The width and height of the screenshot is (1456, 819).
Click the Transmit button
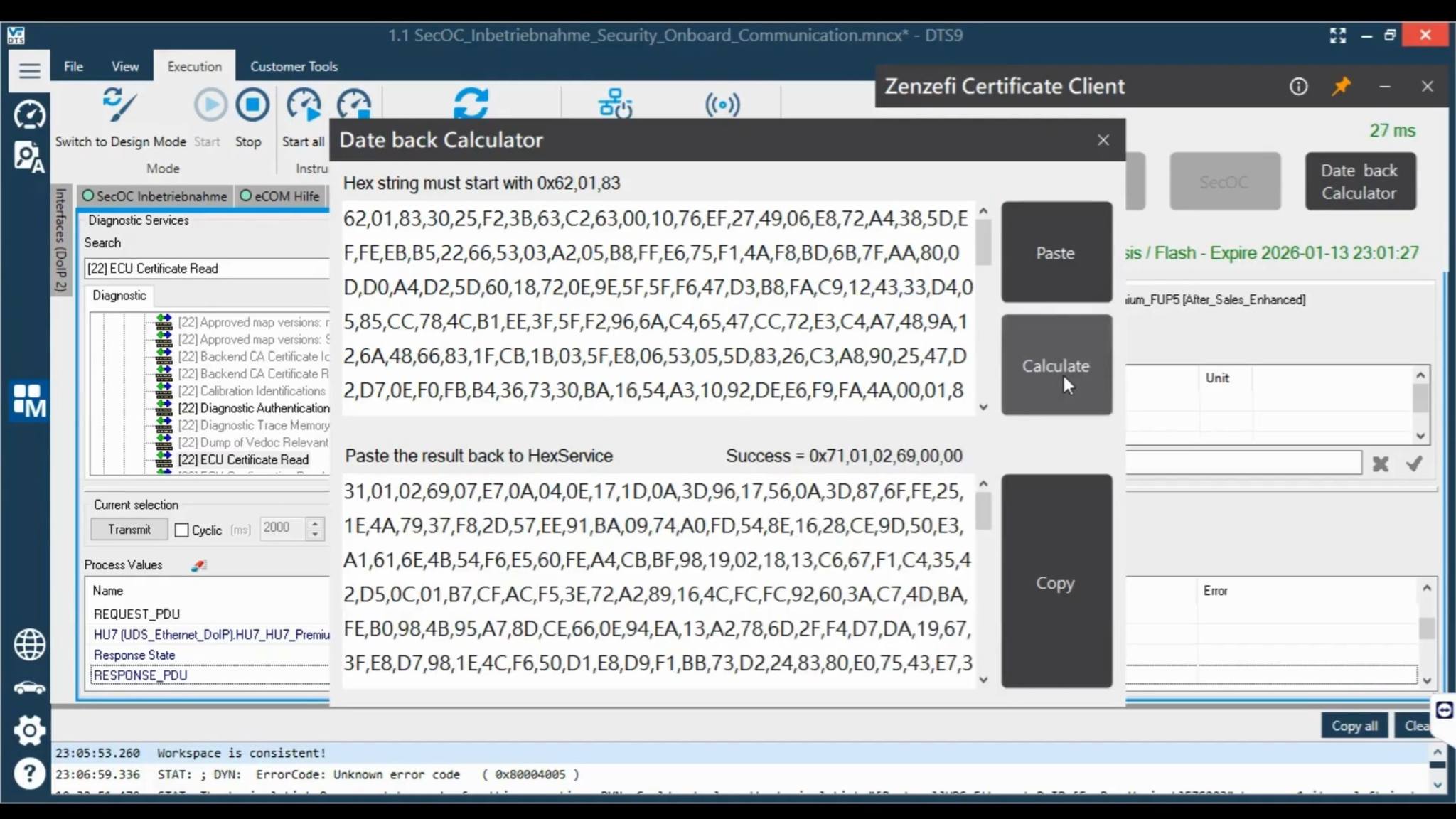[x=129, y=530]
